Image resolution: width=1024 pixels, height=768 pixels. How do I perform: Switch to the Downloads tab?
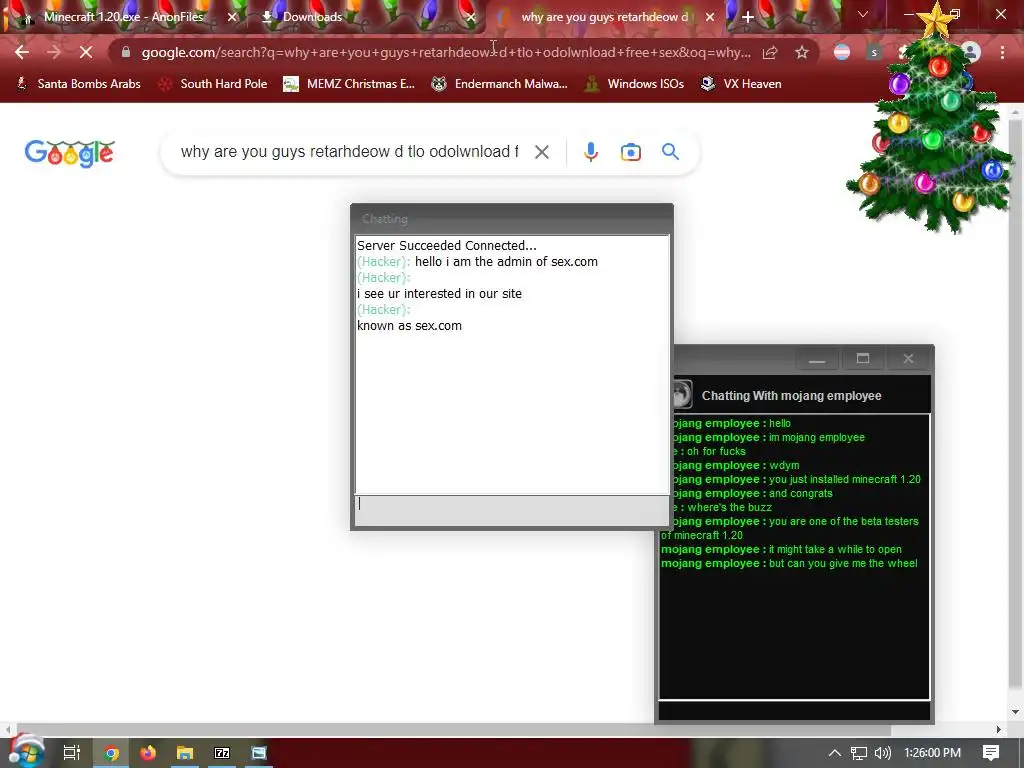click(x=312, y=17)
